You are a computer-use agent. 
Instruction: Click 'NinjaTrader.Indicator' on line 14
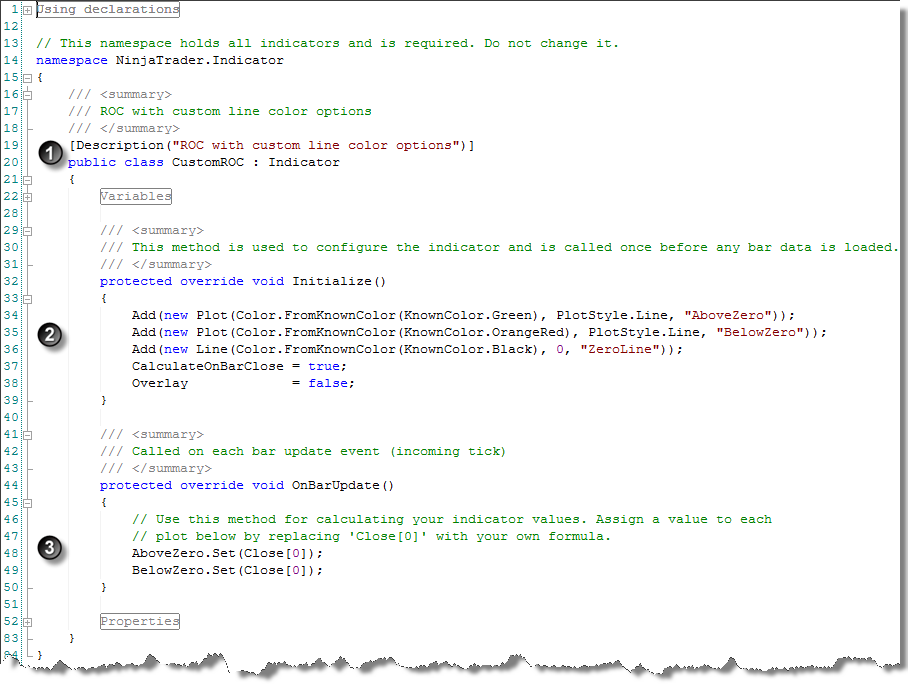(200, 60)
